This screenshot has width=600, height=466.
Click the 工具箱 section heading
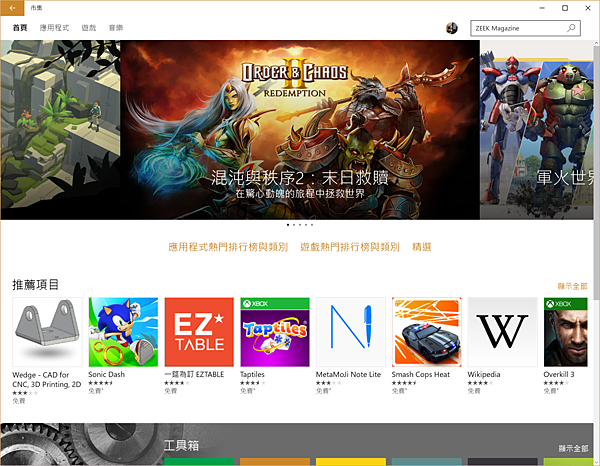point(181,446)
